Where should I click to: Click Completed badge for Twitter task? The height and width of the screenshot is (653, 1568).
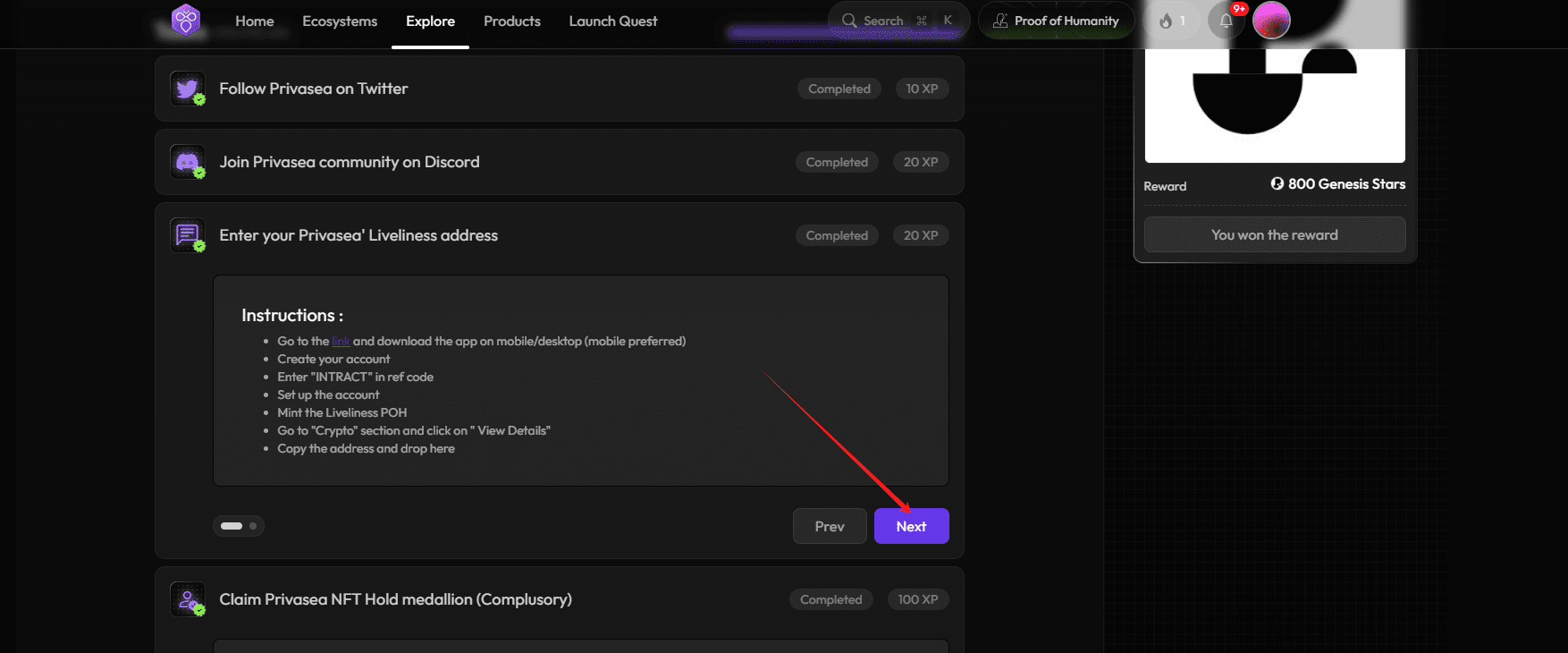[x=839, y=89]
